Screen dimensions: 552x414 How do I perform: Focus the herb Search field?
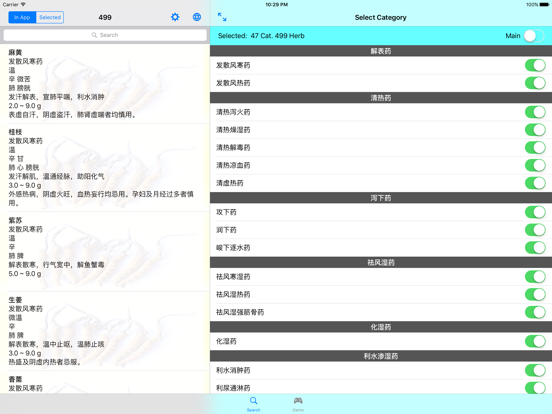pos(105,35)
